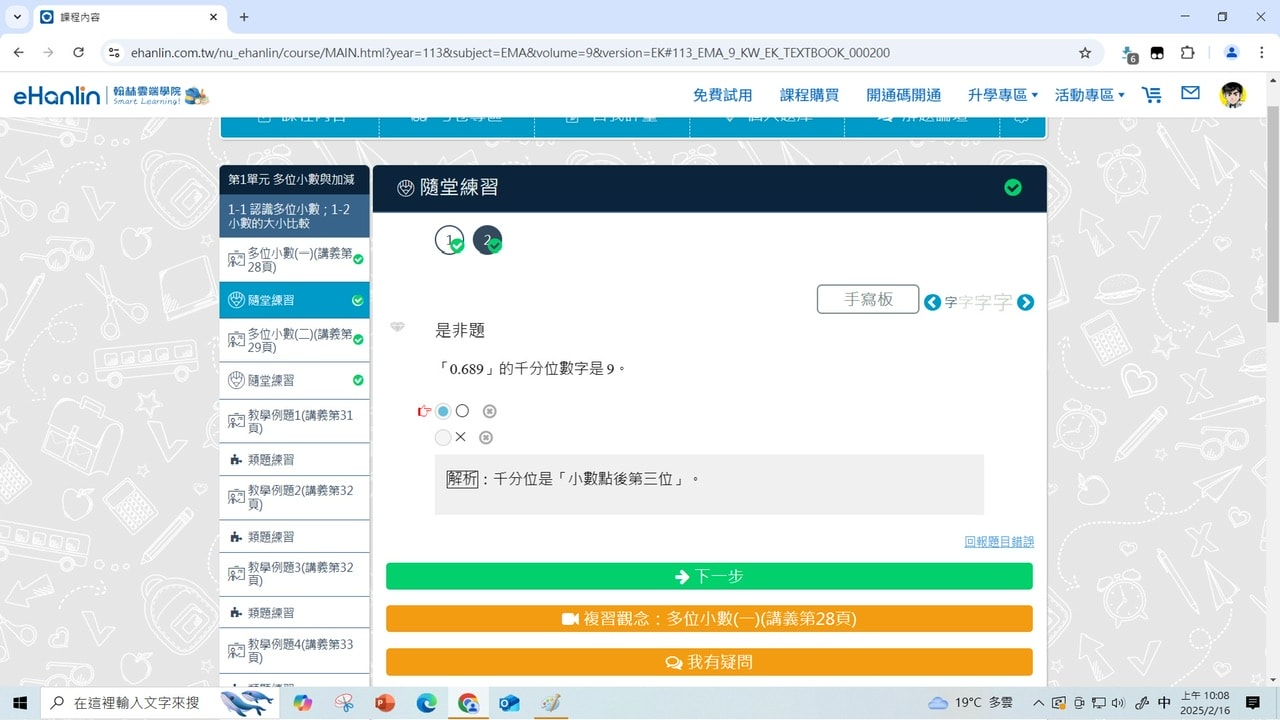The image size is (1280, 720).
Task: Click the browser address bar URL
Action: 510,52
